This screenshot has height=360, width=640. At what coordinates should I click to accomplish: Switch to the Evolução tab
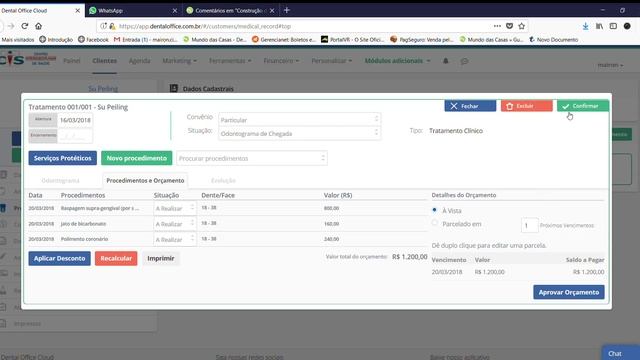[x=223, y=180]
